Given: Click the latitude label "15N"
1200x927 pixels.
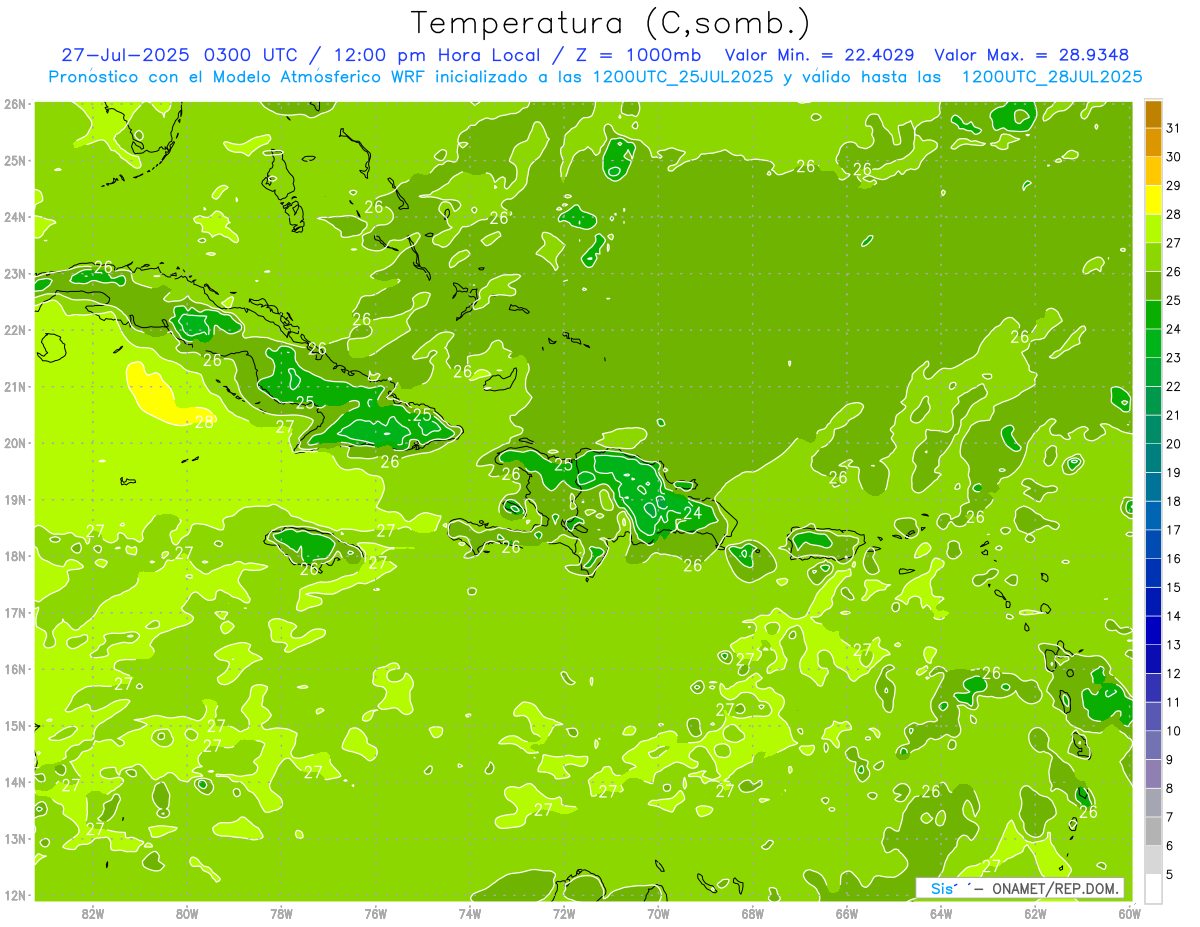Looking at the screenshot, I should [x=15, y=725].
